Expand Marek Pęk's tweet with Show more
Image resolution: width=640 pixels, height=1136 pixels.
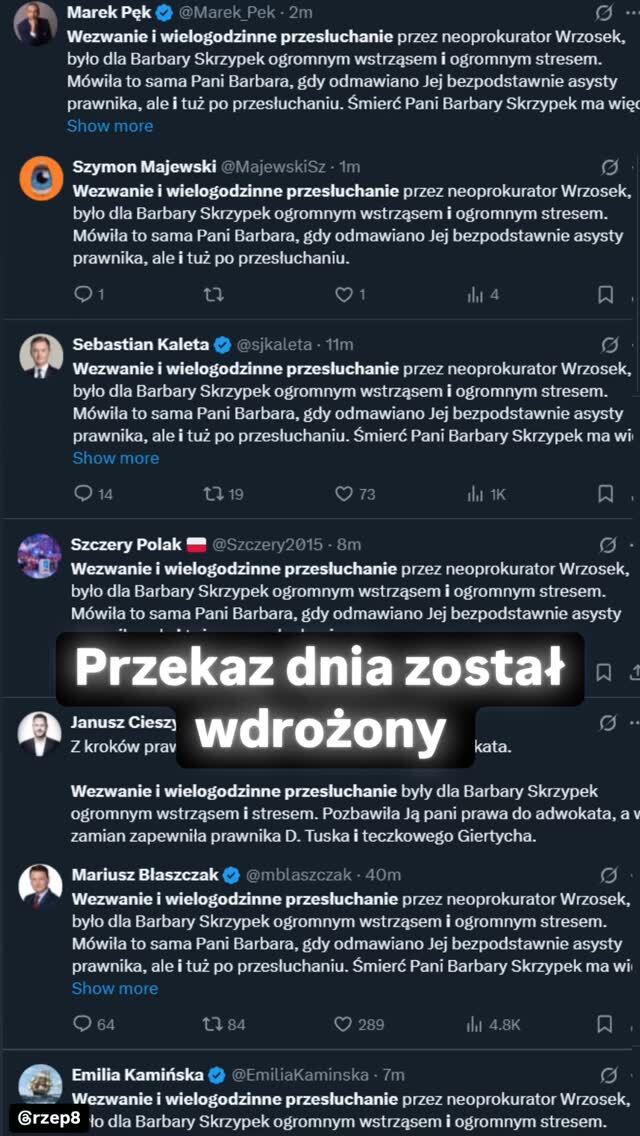coord(110,126)
